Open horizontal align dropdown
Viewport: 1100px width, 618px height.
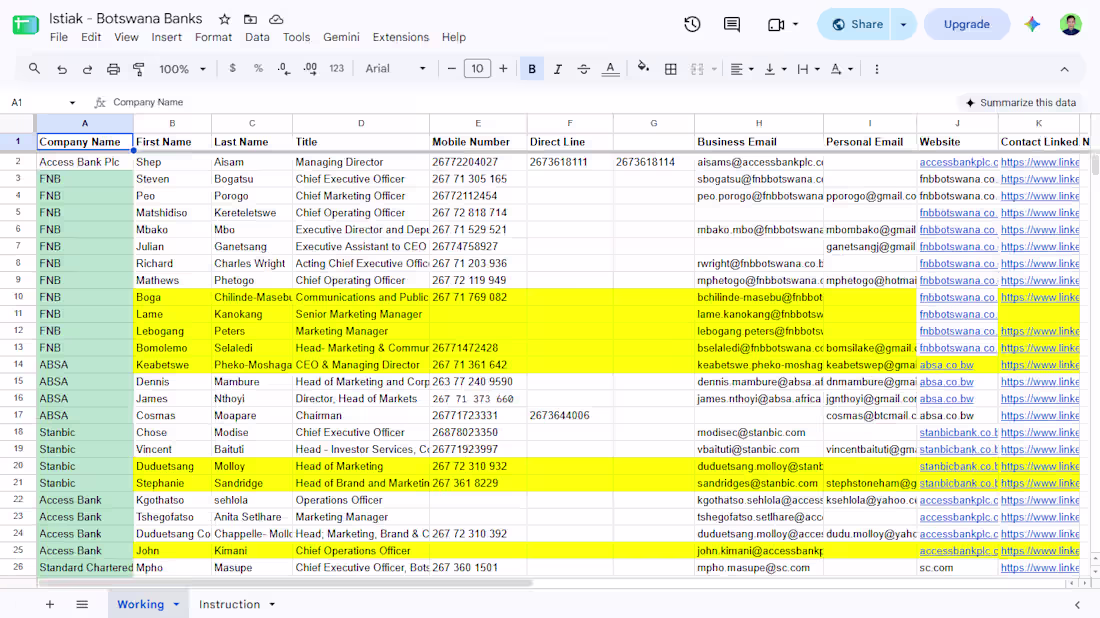pyautogui.click(x=742, y=69)
